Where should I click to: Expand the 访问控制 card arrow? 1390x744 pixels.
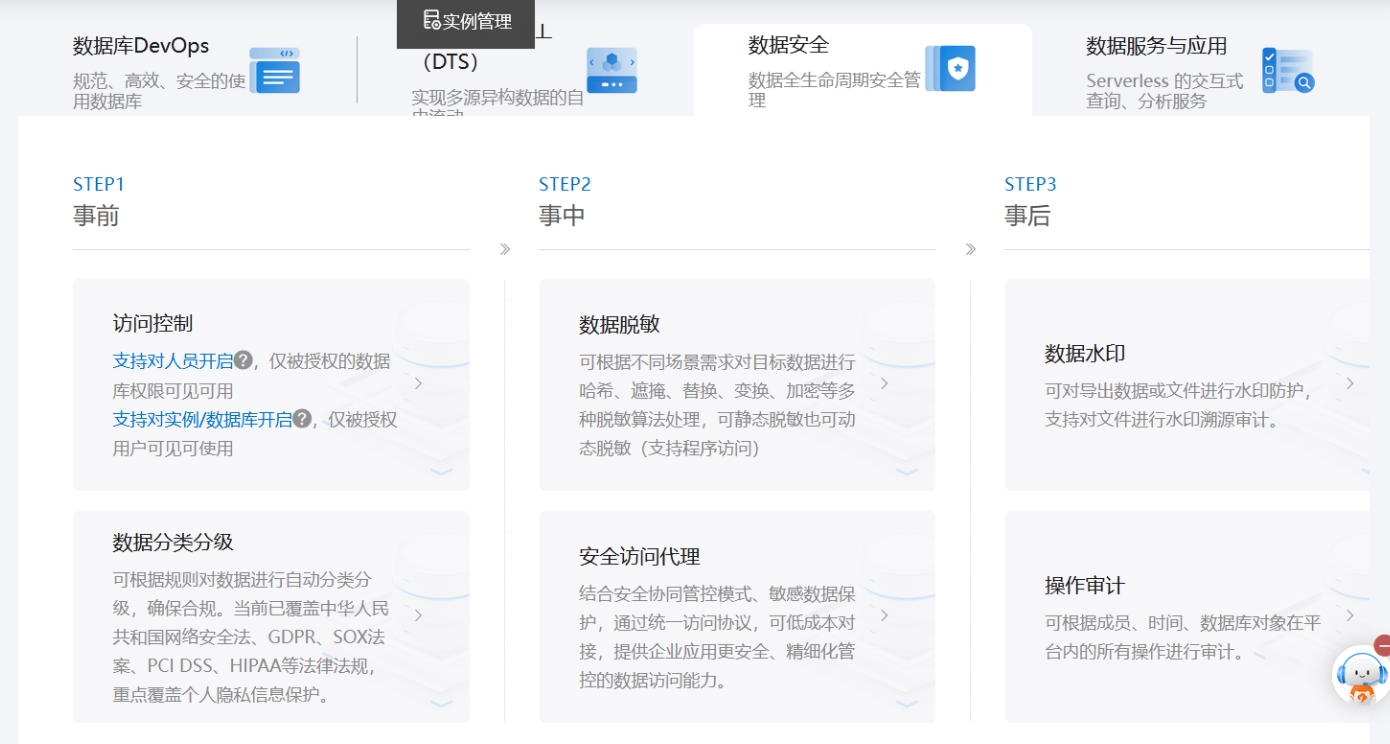418,383
